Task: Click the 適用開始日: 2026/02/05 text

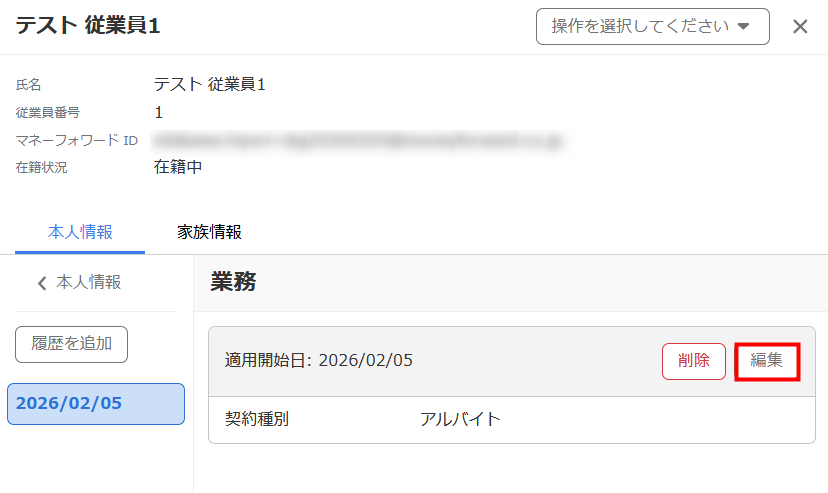Action: click(318, 361)
